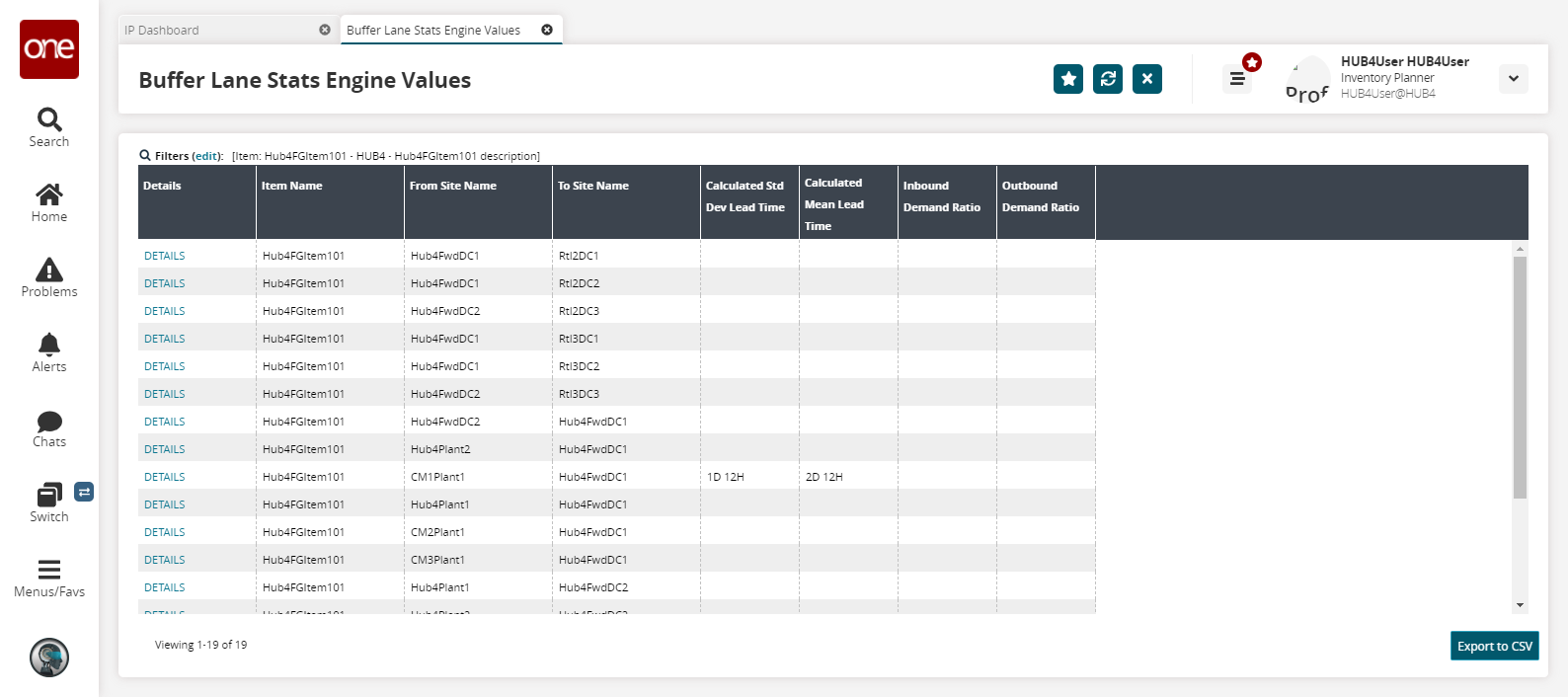This screenshot has width=1568, height=697.
Task: Sort by the Item Name column header
Action: (292, 186)
